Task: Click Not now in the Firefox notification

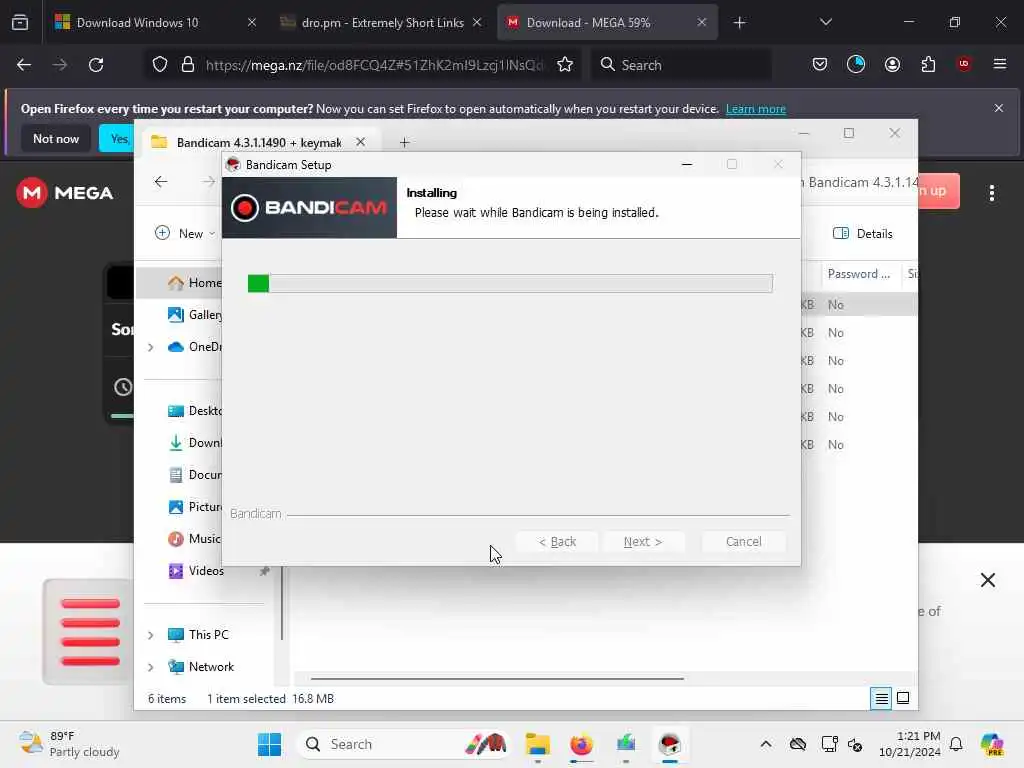Action: (x=56, y=138)
